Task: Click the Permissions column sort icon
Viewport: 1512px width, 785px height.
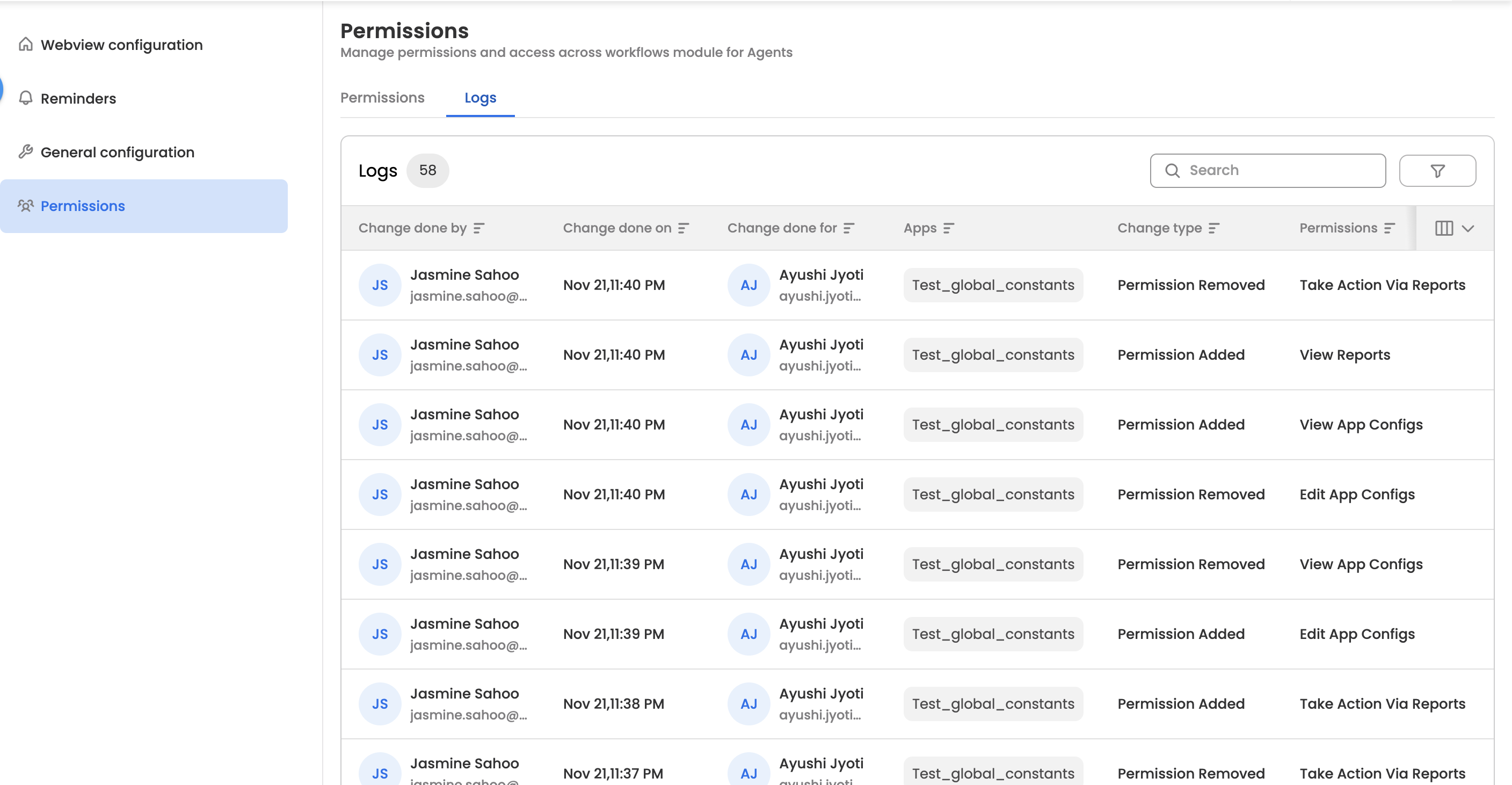Action: click(1390, 228)
